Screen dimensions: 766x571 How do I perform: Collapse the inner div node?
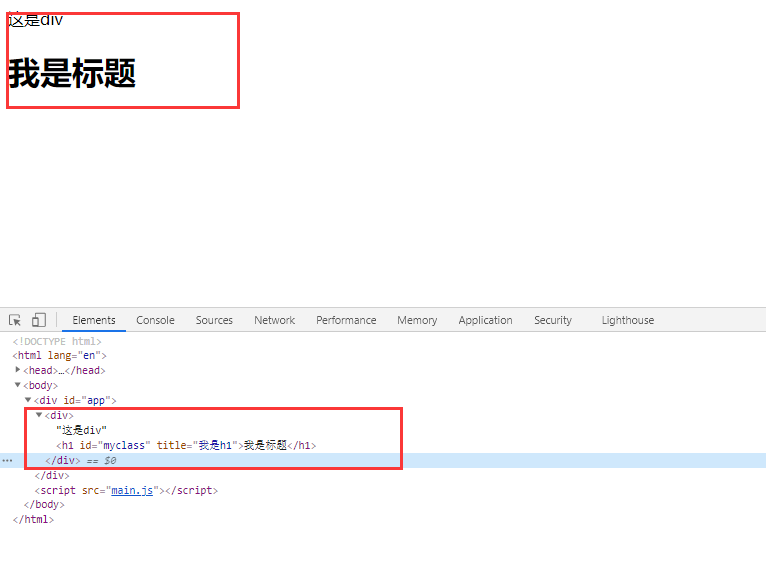pos(39,415)
